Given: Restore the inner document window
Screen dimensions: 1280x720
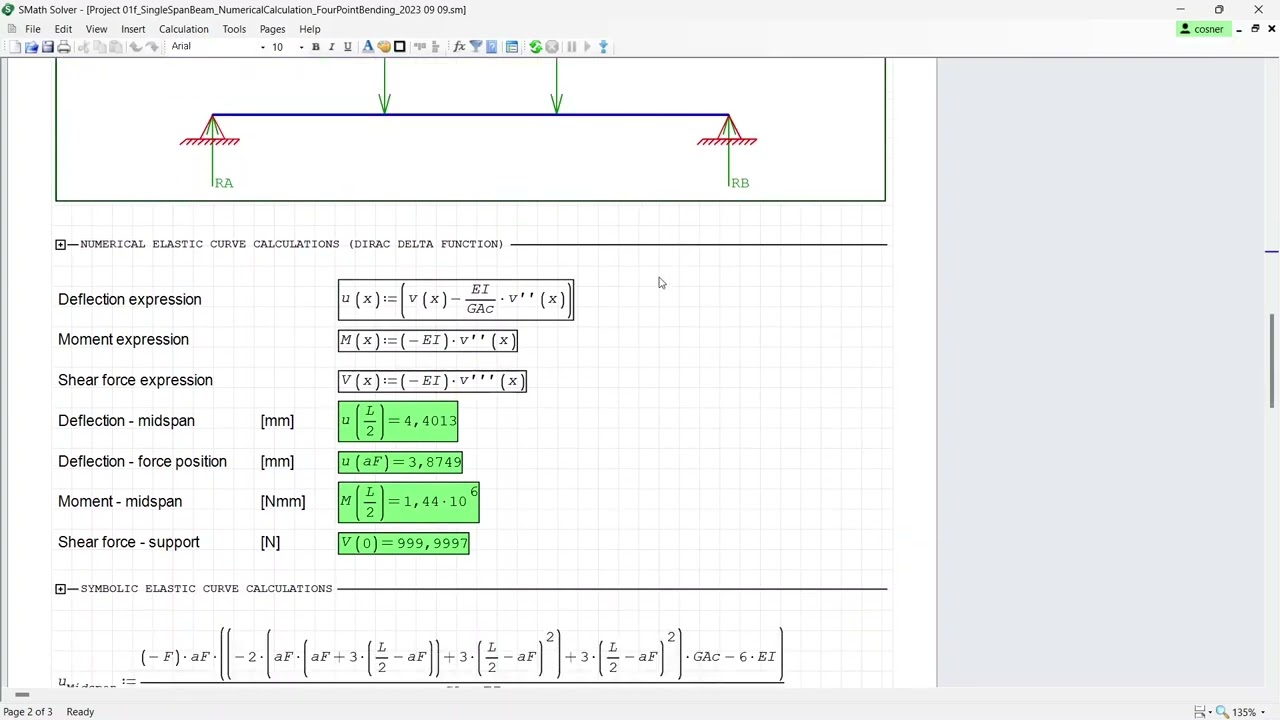Looking at the screenshot, I should (1255, 29).
